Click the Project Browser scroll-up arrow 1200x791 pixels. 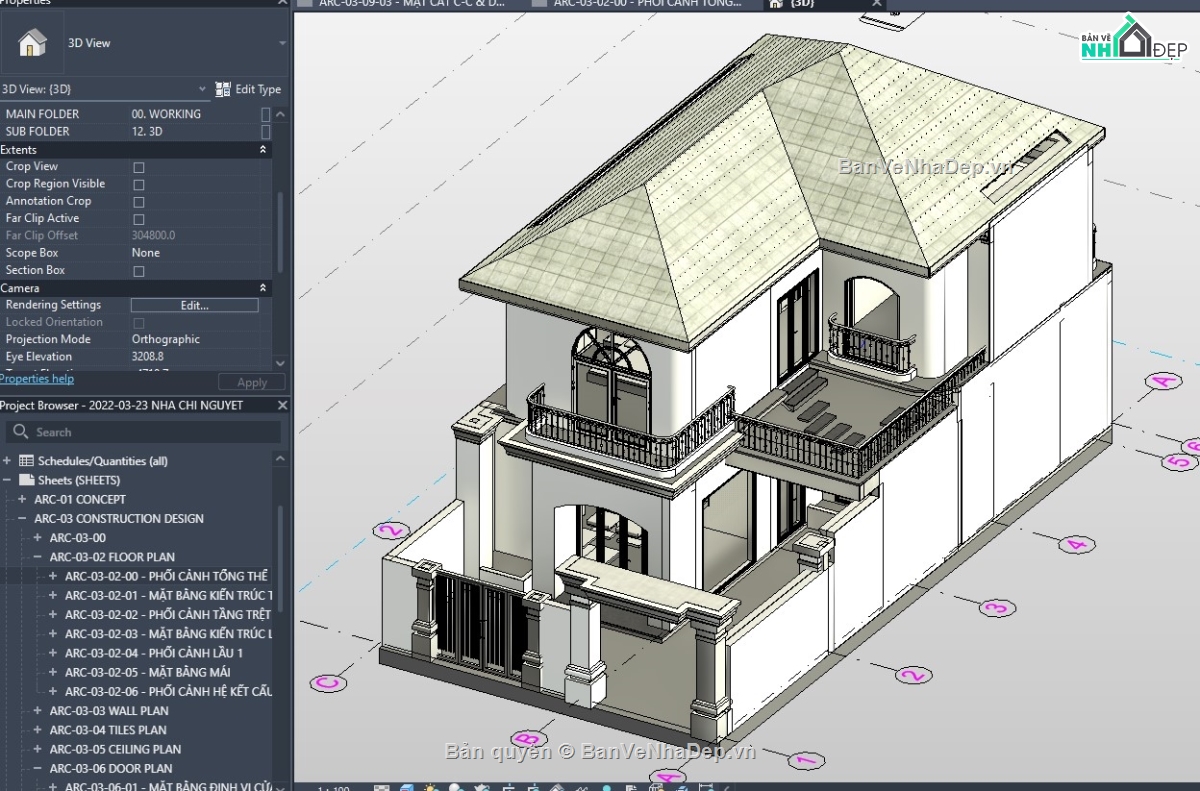[x=280, y=461]
